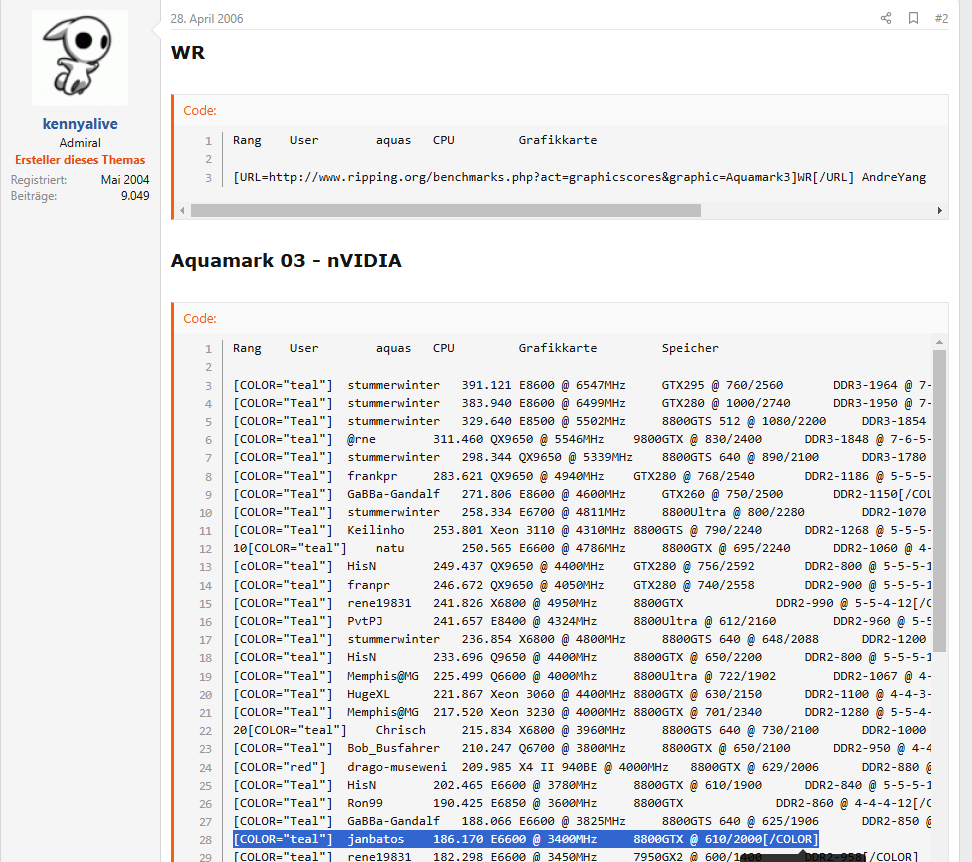Click the frankpr 283.621 row

tap(582, 476)
